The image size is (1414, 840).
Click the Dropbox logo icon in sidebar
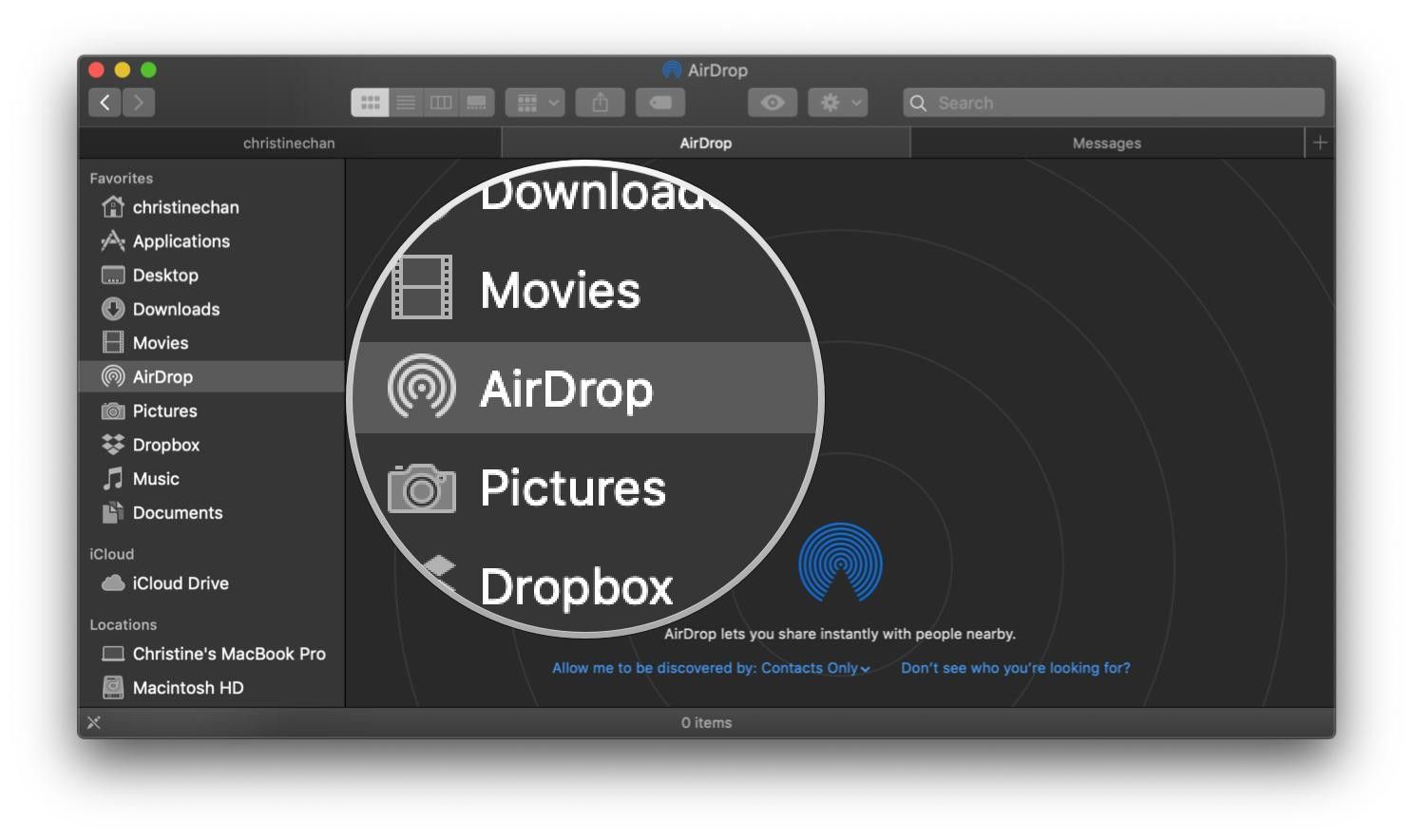(x=113, y=444)
